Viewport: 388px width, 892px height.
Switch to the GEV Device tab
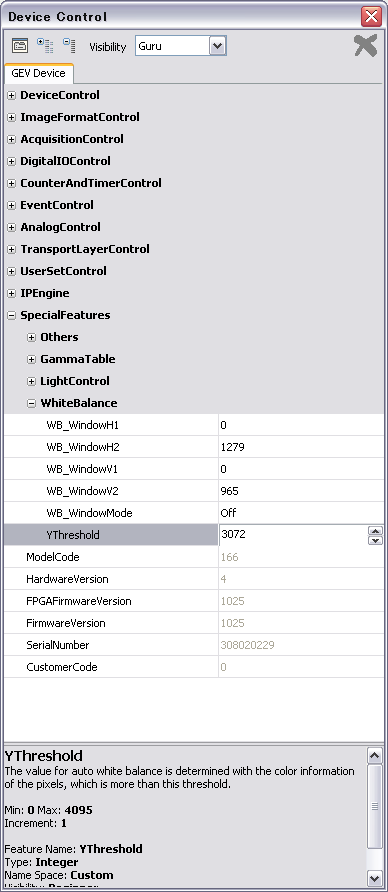[38, 73]
